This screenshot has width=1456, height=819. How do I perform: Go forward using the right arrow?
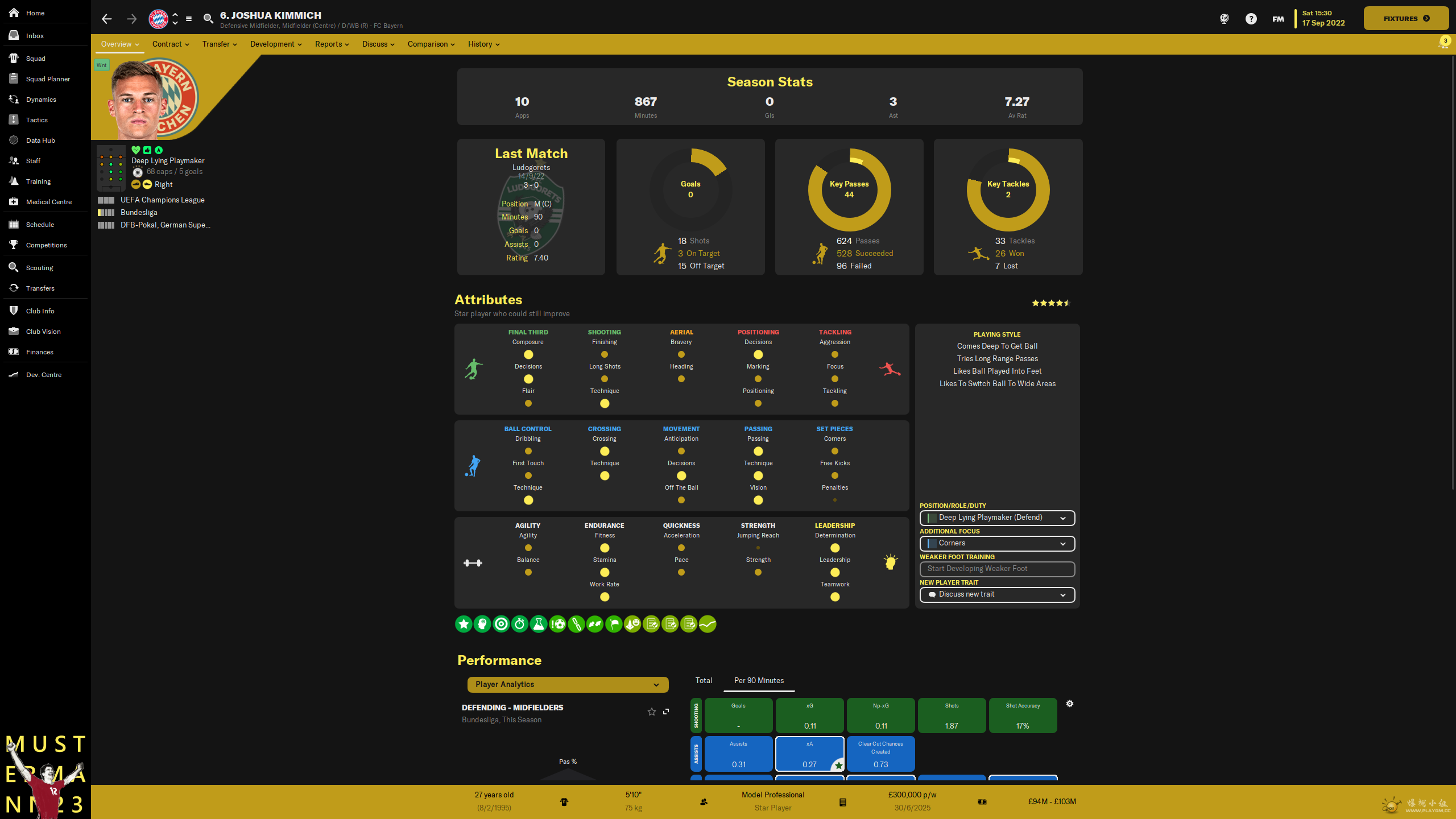[131, 19]
